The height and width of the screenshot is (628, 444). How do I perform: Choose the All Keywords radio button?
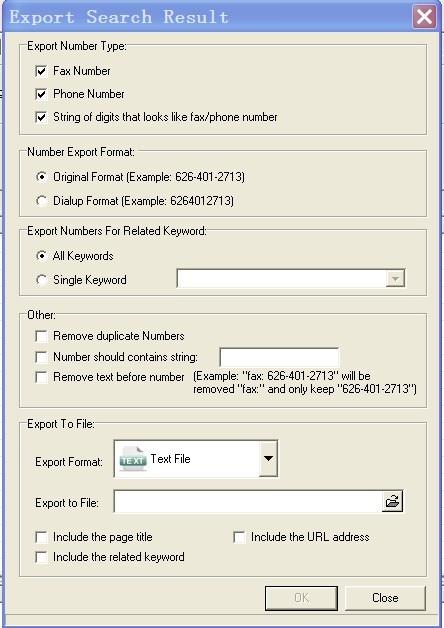click(42, 256)
